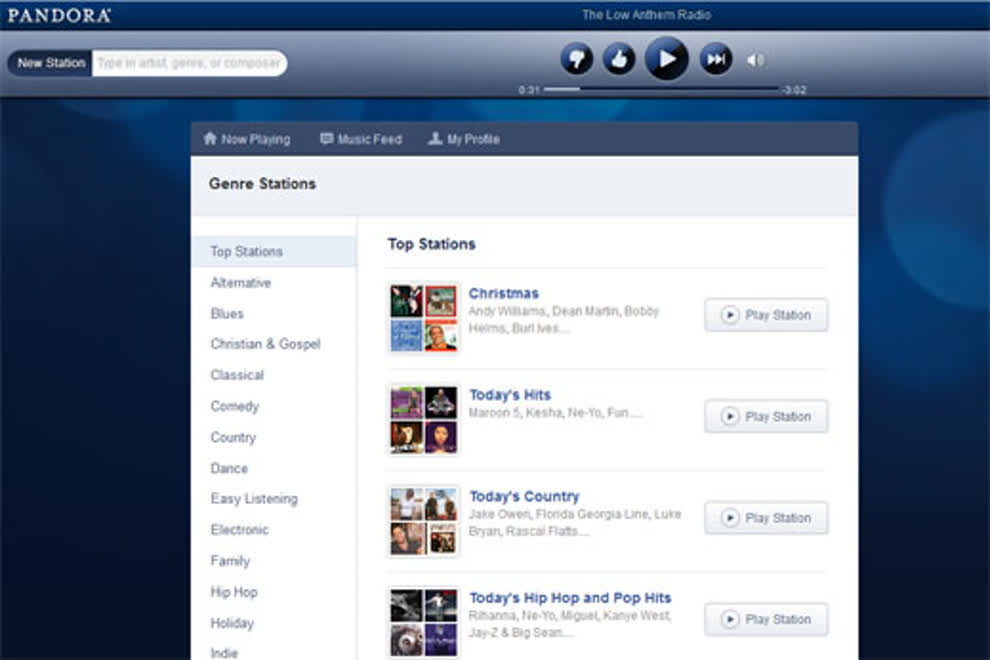Play Station for Today's Hip Hop and Pop Hits

tap(766, 619)
